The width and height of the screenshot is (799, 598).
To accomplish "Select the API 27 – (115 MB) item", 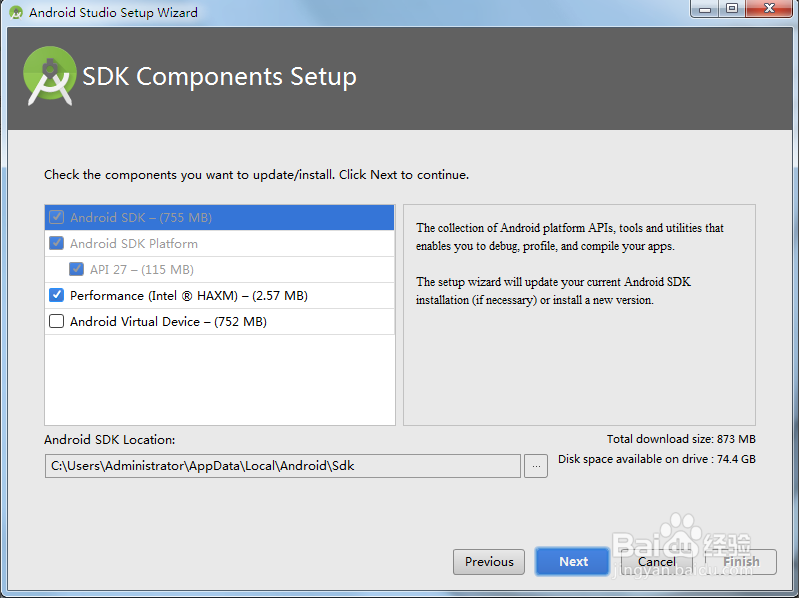I will coord(141,270).
